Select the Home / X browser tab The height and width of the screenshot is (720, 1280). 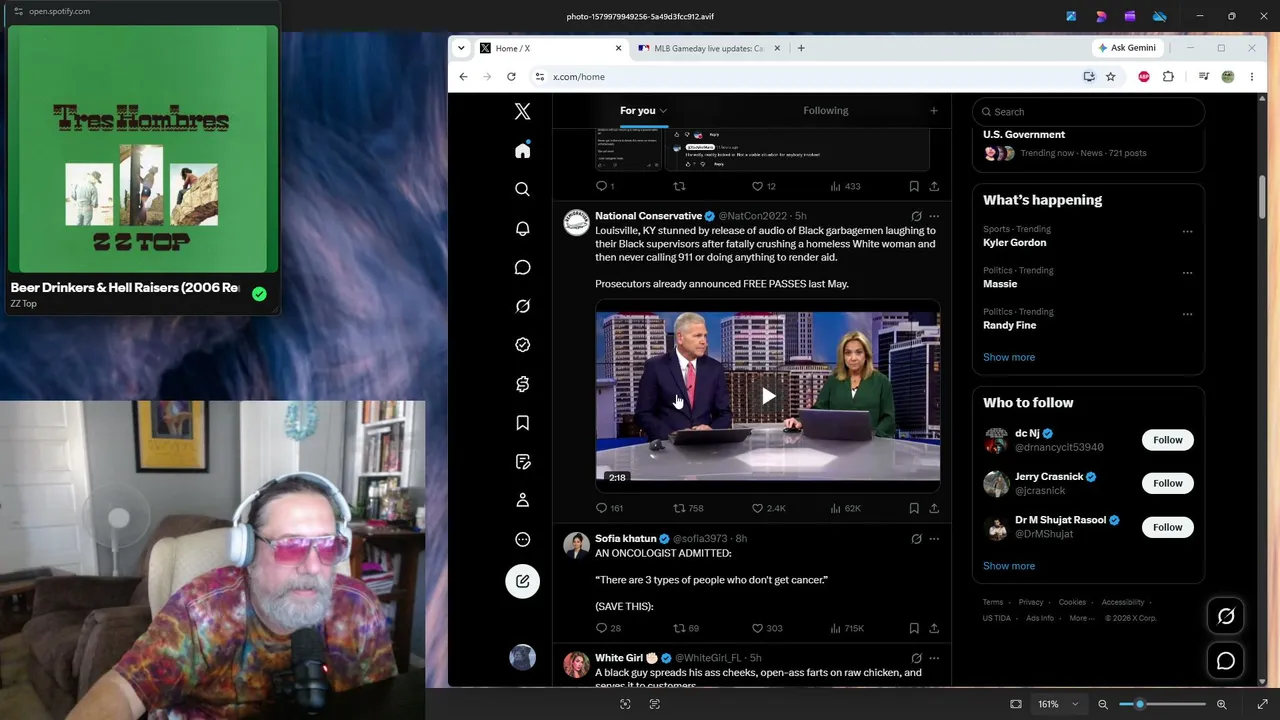pyautogui.click(x=550, y=48)
